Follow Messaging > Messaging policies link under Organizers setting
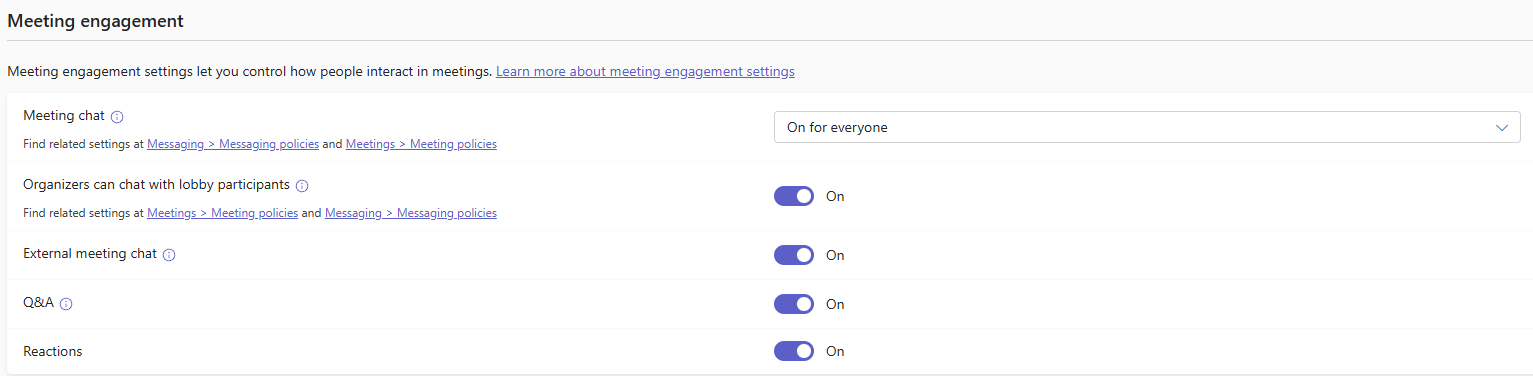Image resolution: width=1533 pixels, height=376 pixels. tap(411, 213)
